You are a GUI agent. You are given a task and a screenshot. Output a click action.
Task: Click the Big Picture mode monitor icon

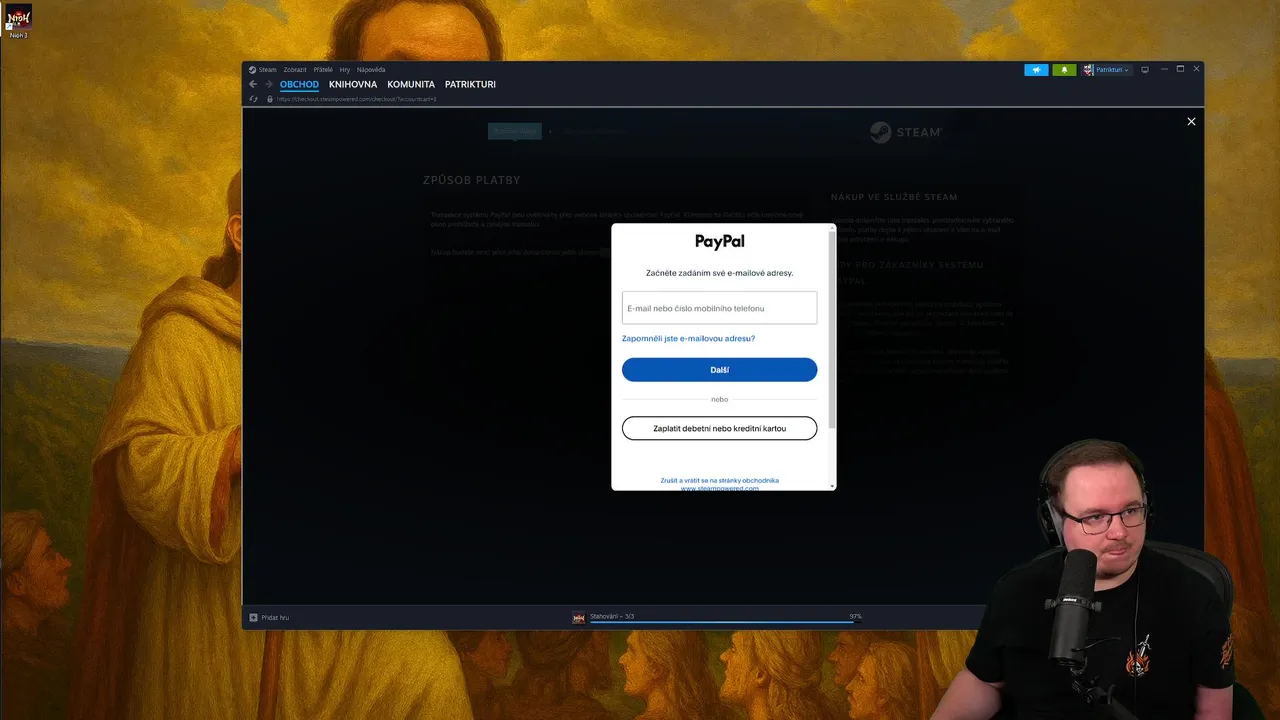pyautogui.click(x=1145, y=70)
